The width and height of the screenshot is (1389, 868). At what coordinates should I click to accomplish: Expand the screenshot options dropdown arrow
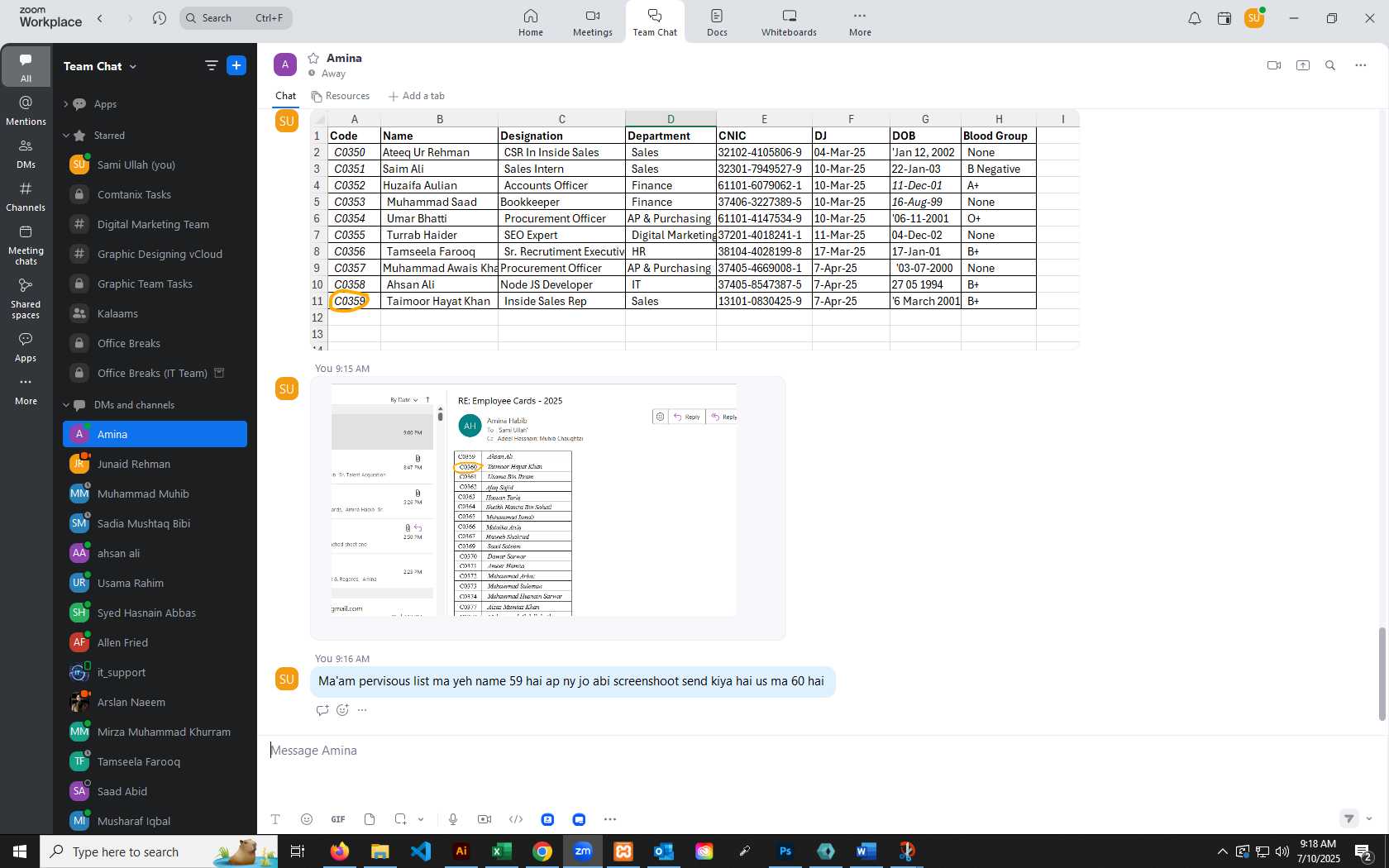pyautogui.click(x=421, y=819)
